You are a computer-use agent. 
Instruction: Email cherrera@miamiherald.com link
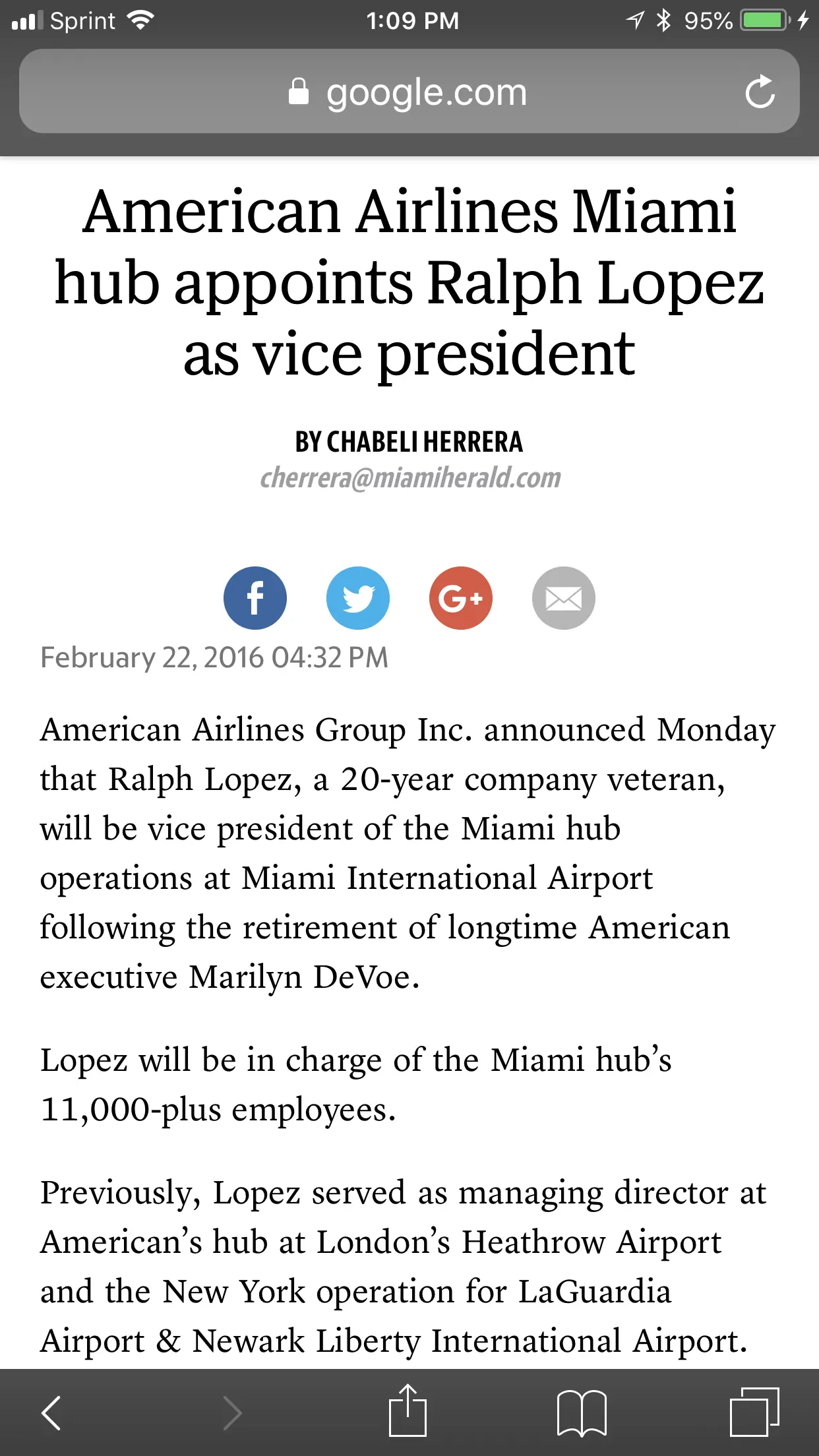(x=409, y=477)
